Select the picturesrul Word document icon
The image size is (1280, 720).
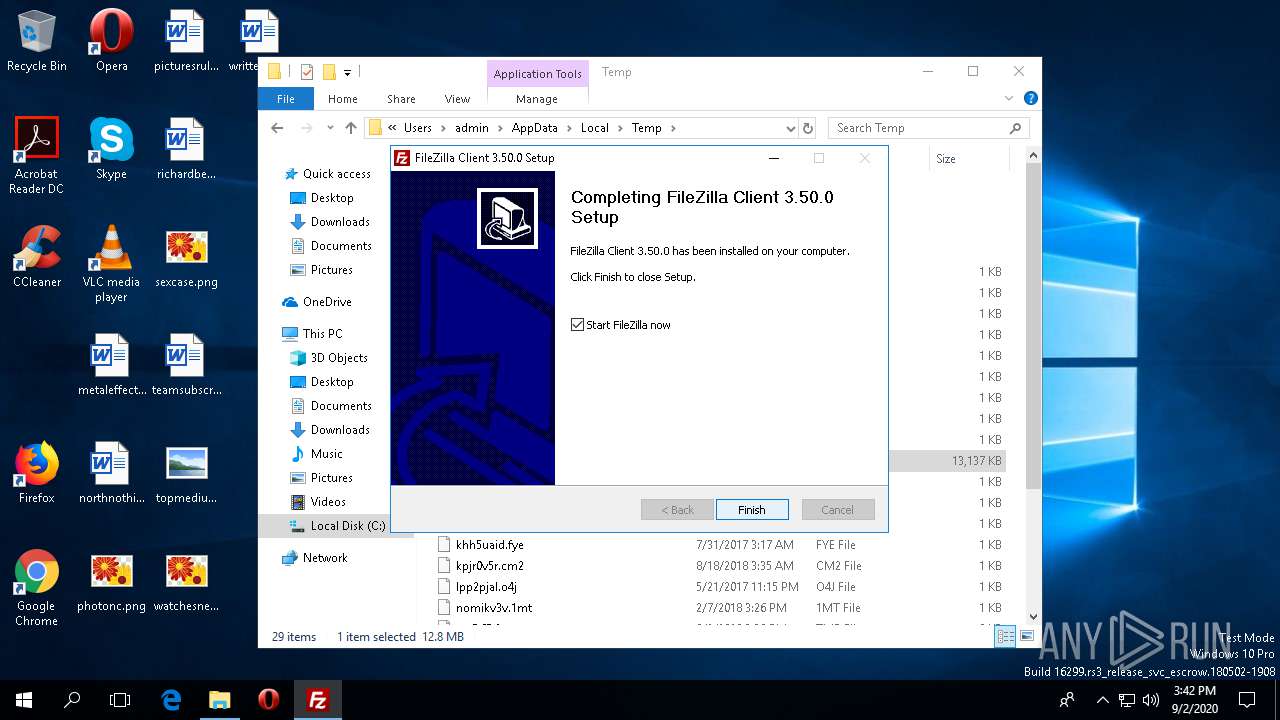pos(186,41)
